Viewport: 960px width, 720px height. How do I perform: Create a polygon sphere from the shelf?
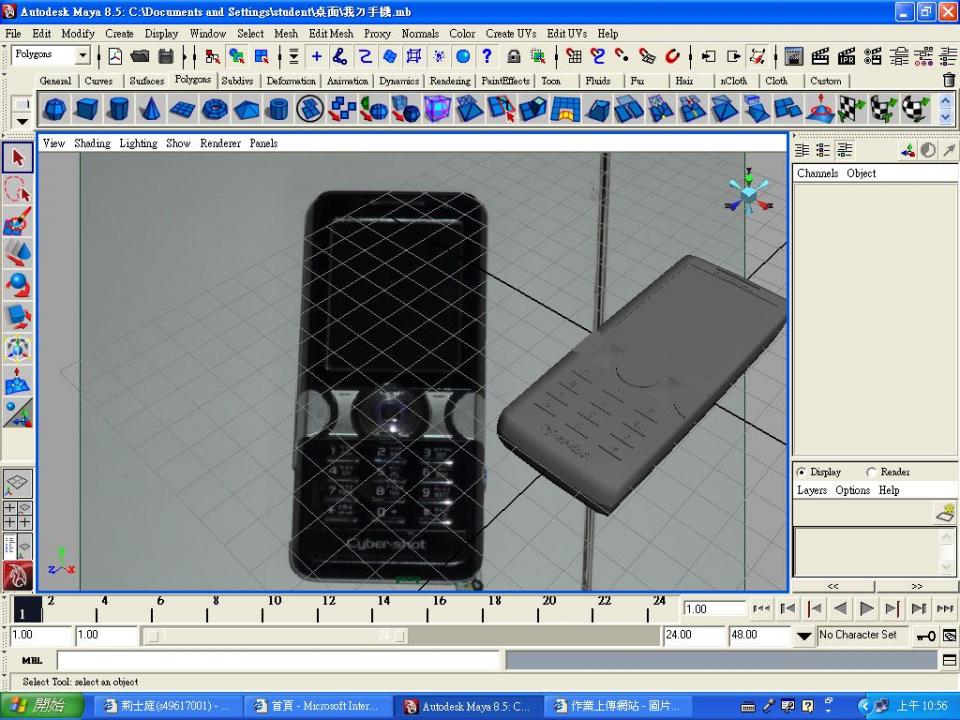(x=55, y=109)
